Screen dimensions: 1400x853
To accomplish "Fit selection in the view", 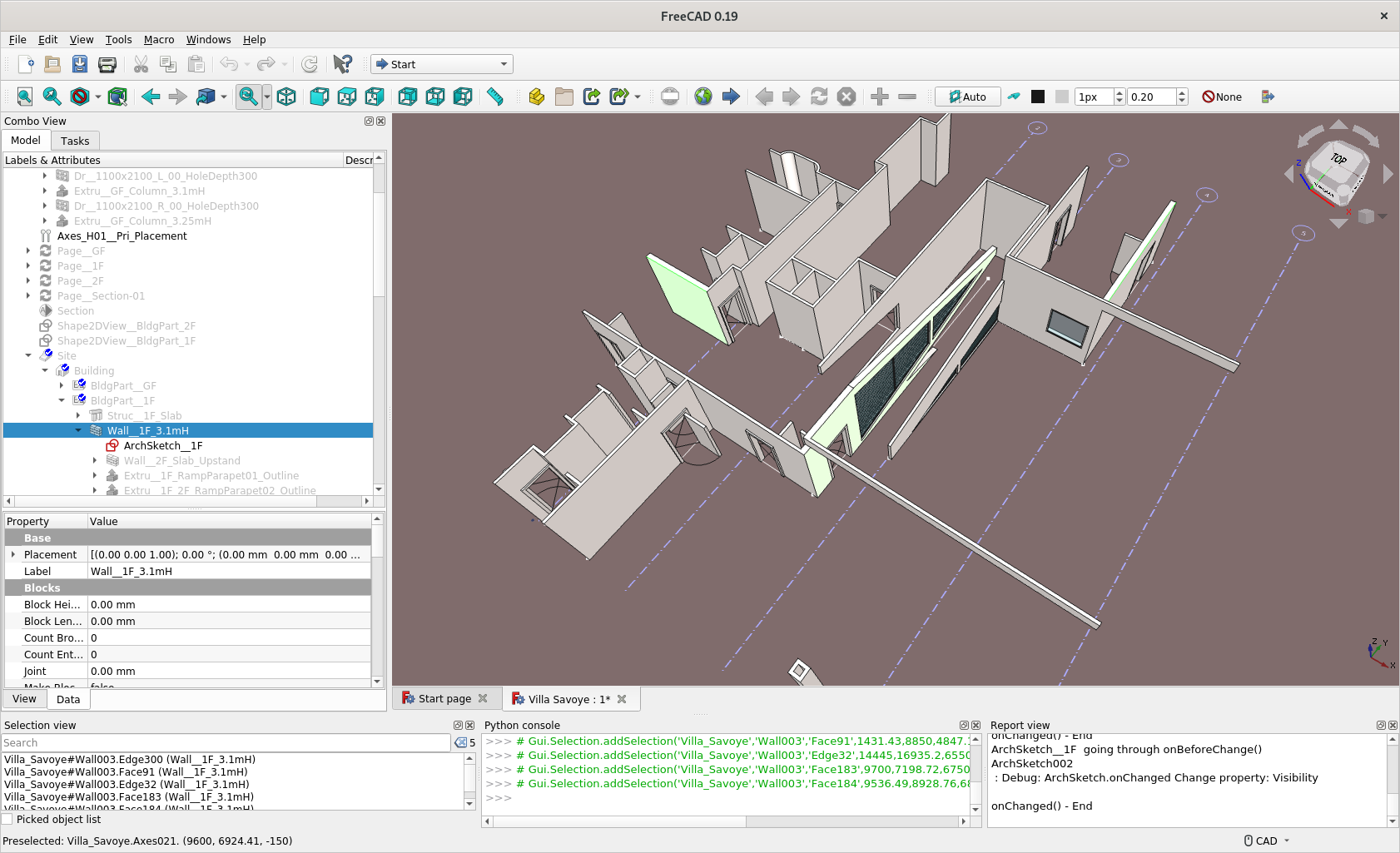I will (x=52, y=97).
